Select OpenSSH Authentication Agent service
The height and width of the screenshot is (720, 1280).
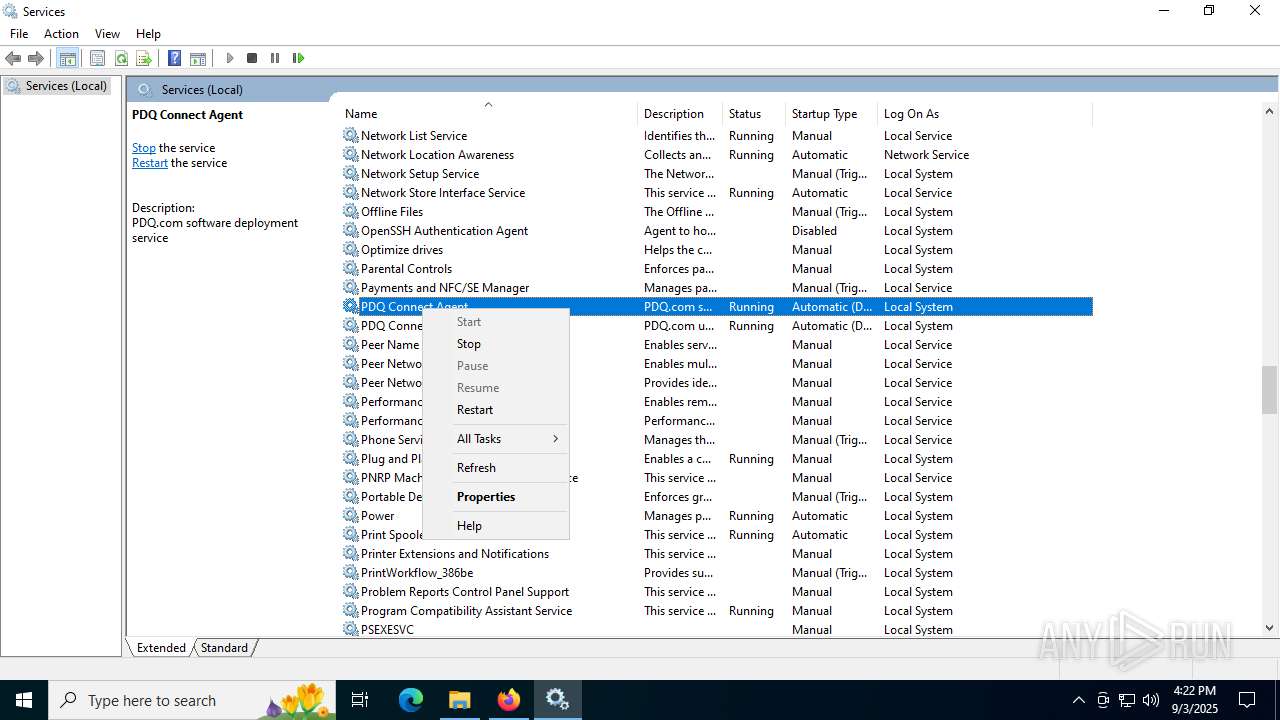tap(717, 230)
